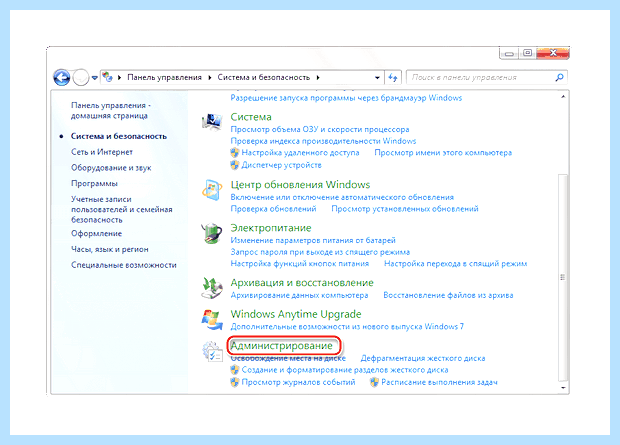Click Изменение параметров питания от батарей
The image size is (620, 445).
click(x=313, y=240)
